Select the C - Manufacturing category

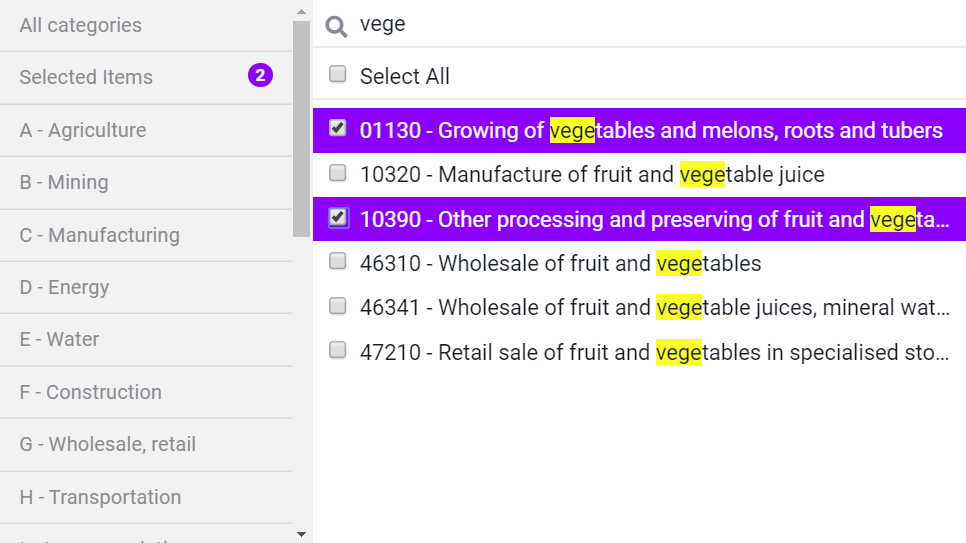click(x=146, y=235)
